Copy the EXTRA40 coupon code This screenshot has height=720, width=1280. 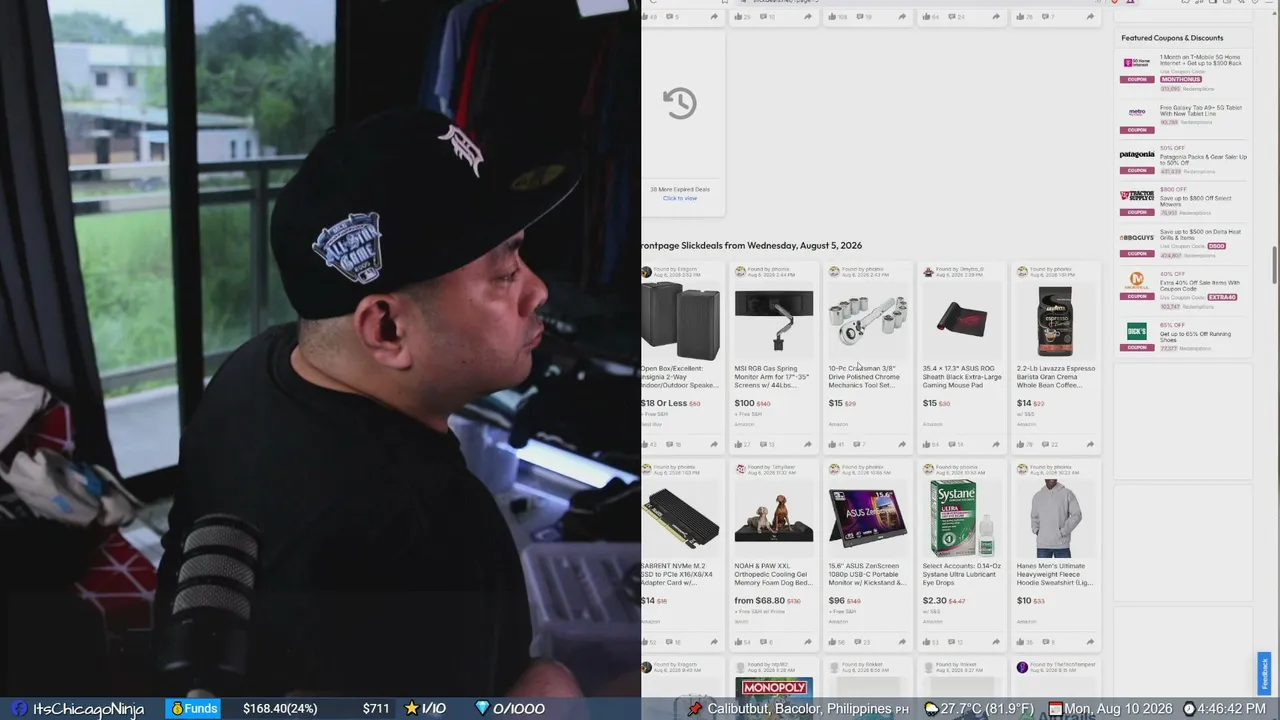pos(1222,297)
